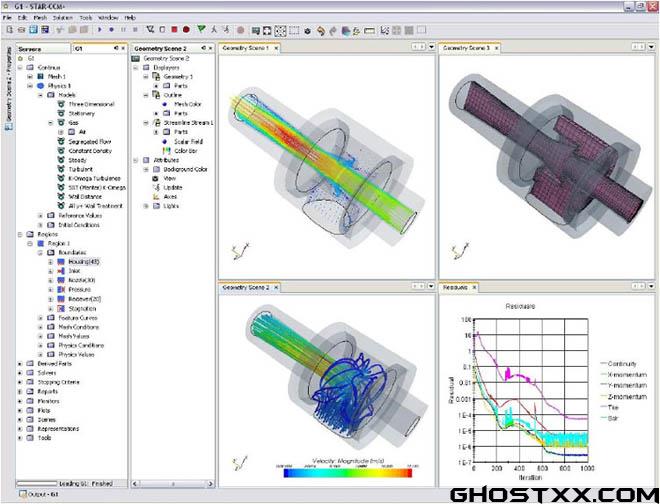Click the Streamline Stream 1 displayer icon
The width and height of the screenshot is (660, 504).
(x=157, y=123)
